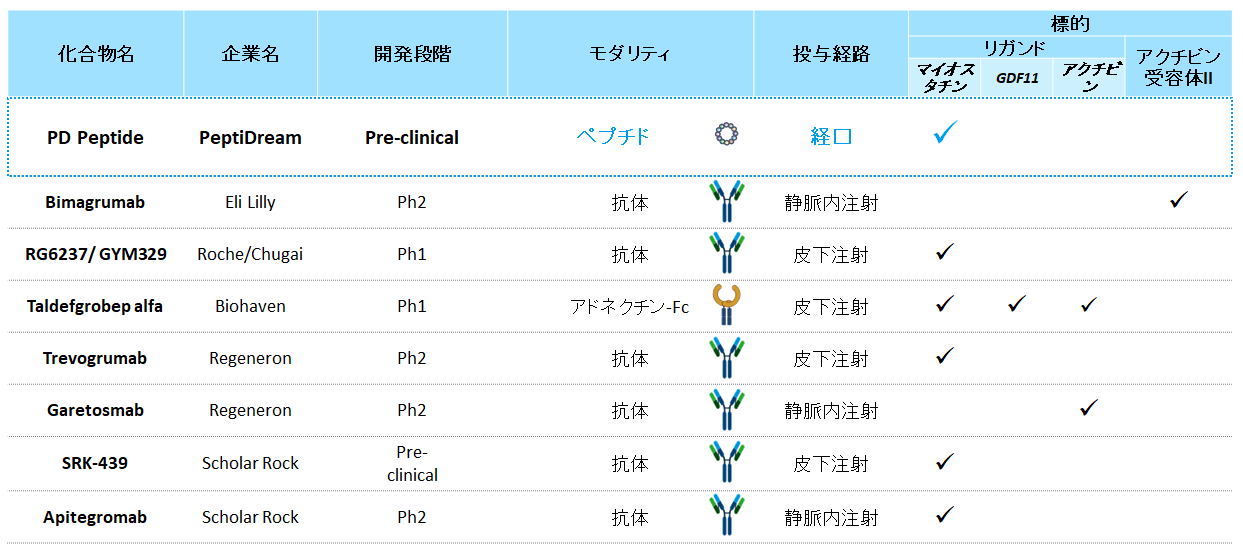
Task: Click the activin checkmark in the Garetosmab row
Action: 1090,407
